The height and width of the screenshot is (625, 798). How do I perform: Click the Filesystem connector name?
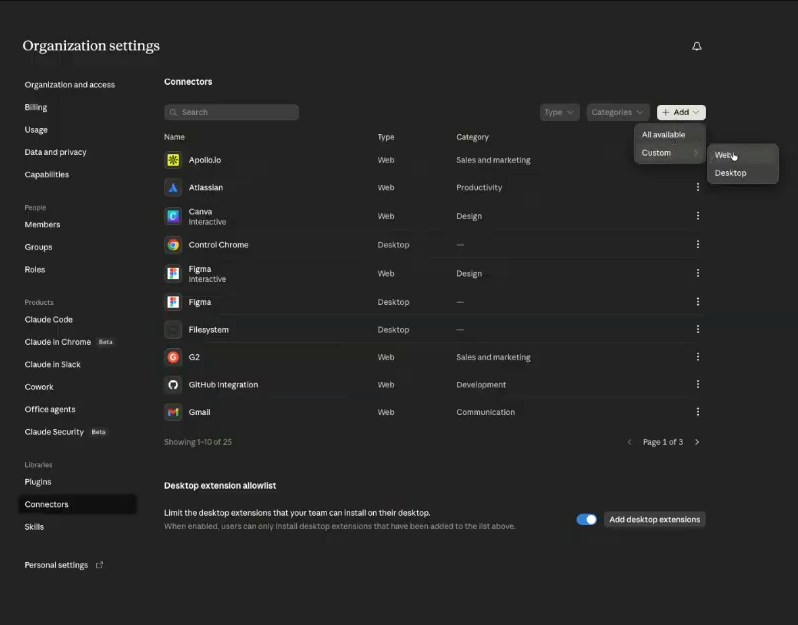[x=209, y=329]
